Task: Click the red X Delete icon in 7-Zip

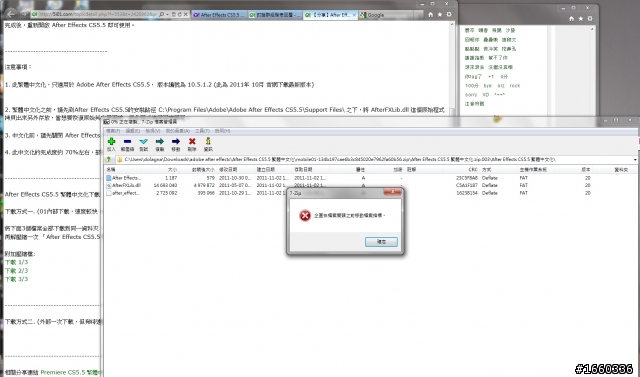Action: 192,141
